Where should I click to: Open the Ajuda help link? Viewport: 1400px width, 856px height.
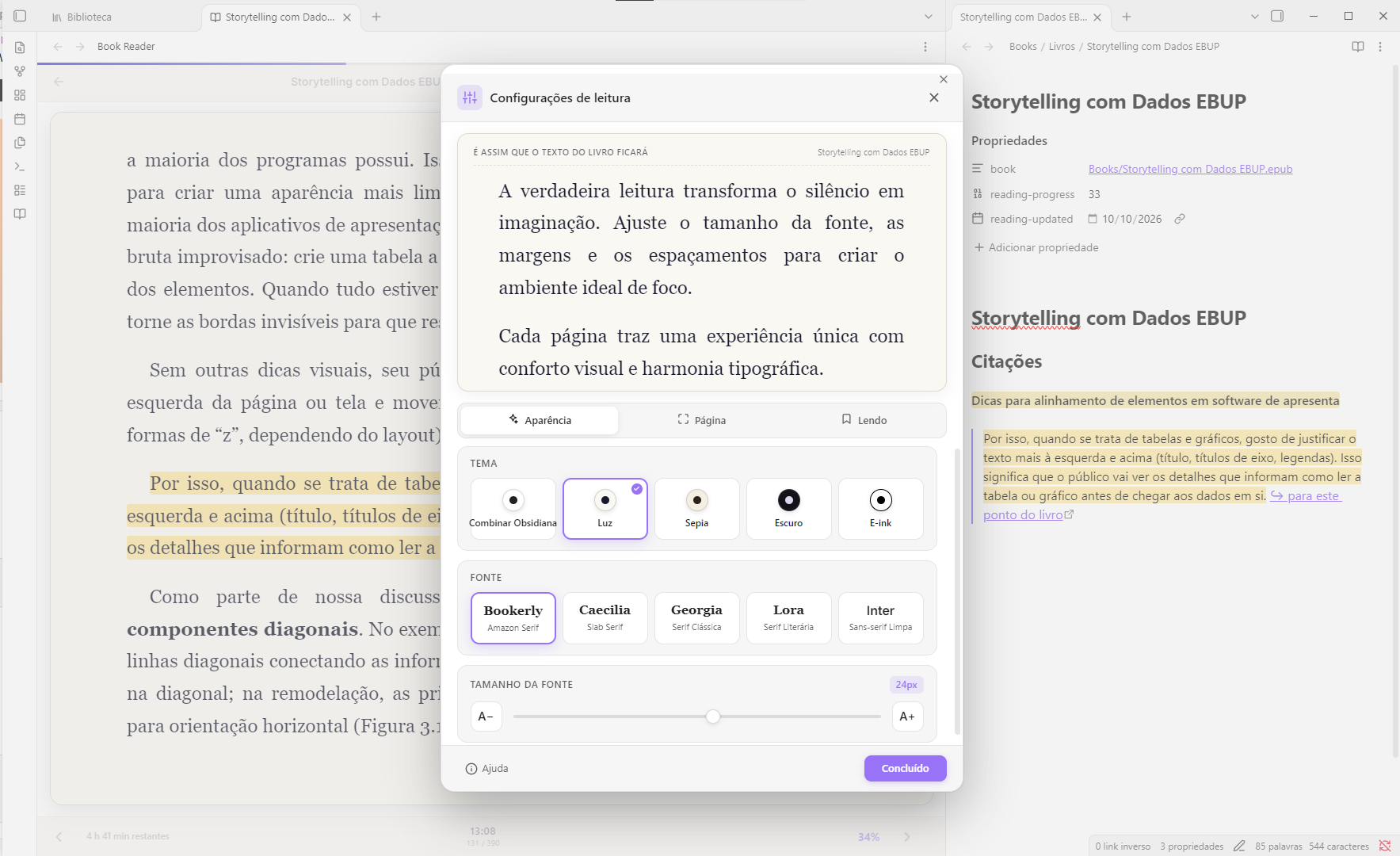487,769
